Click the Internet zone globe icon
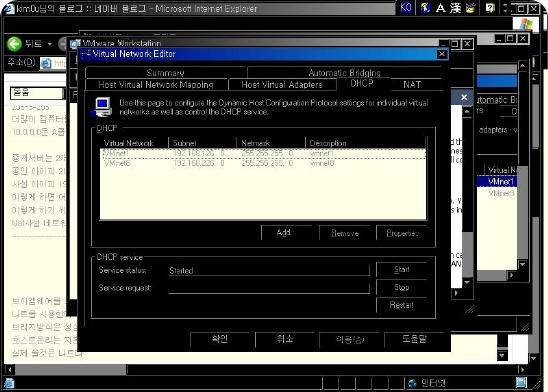The height and width of the screenshot is (392, 548). [413, 383]
